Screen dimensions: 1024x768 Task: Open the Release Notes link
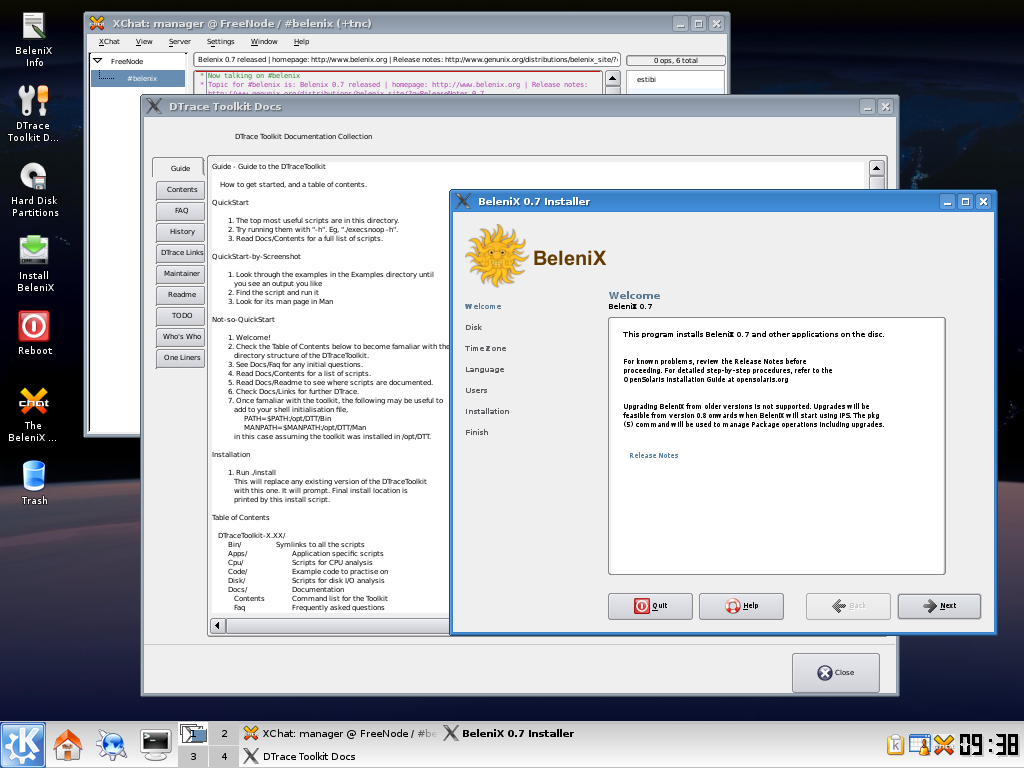tap(653, 456)
